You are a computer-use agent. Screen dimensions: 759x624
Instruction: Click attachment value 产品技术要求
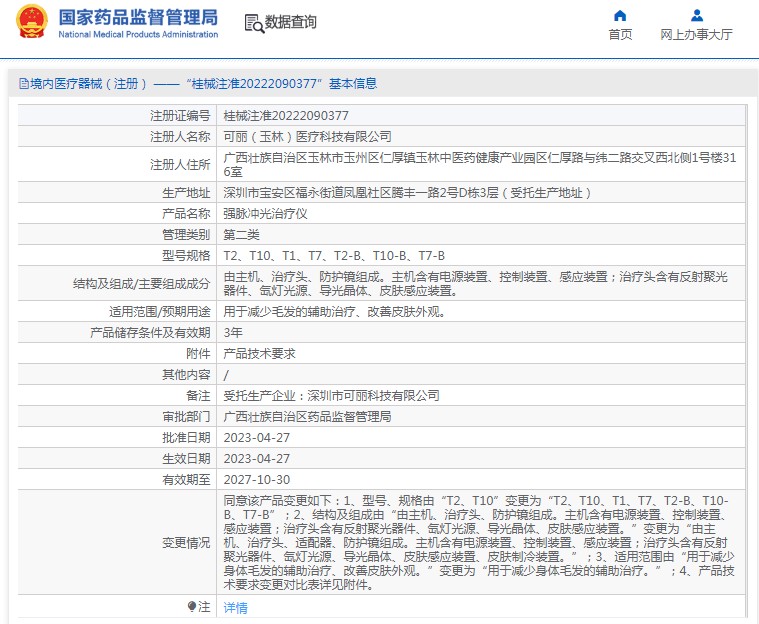click(x=259, y=353)
